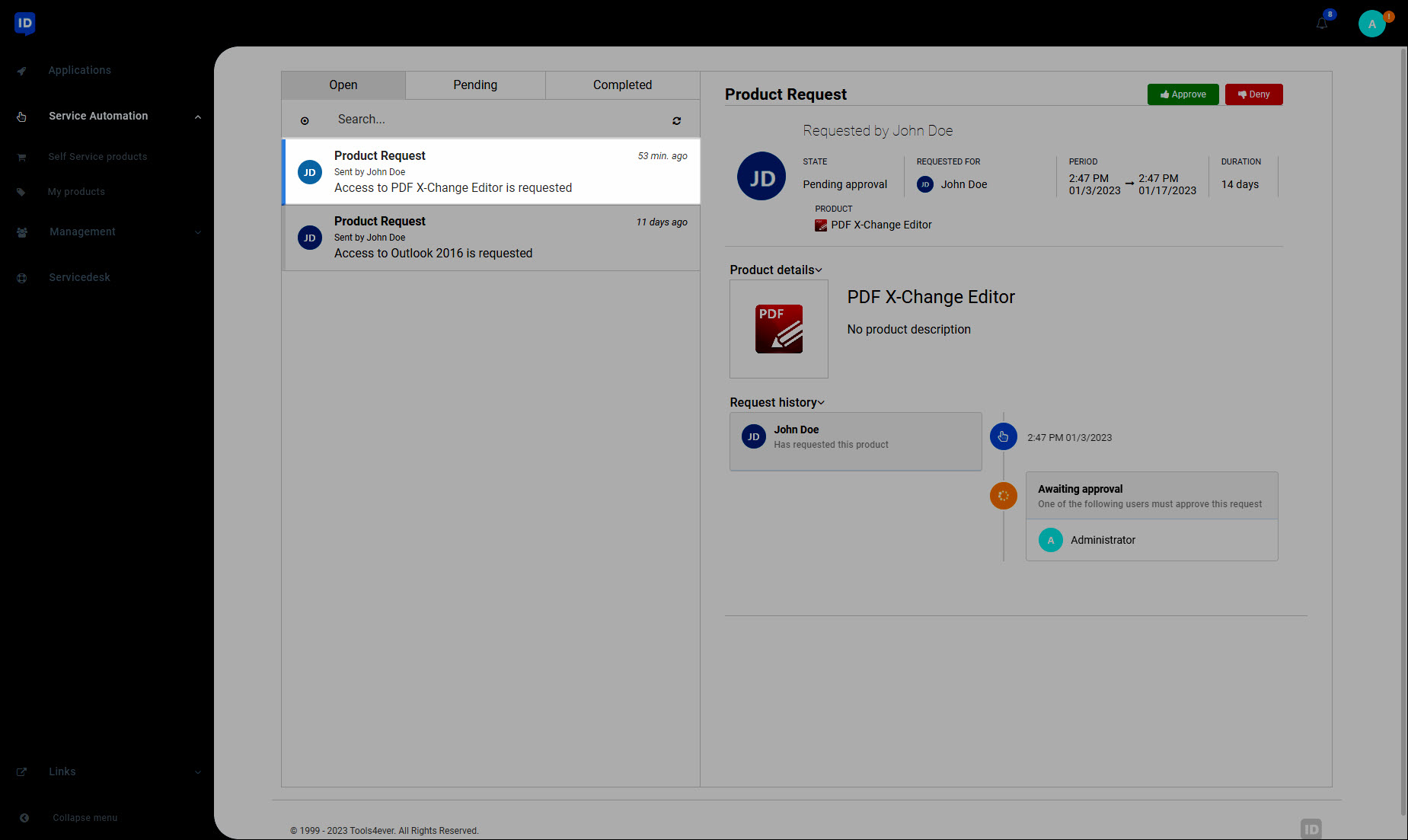Select the PDF X-Change Editor request

[492, 171]
